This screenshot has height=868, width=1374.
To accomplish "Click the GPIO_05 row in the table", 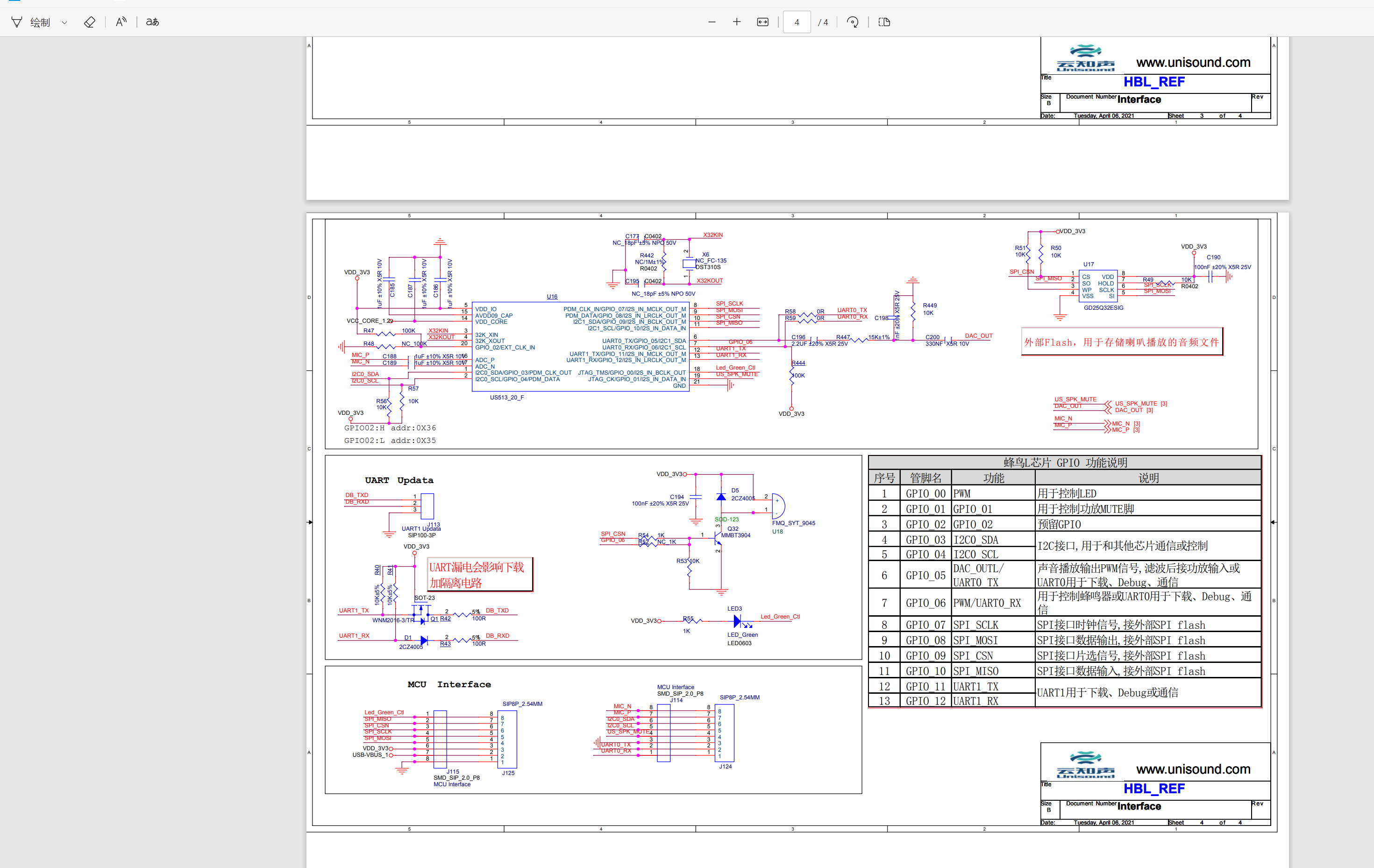I will coord(925,575).
